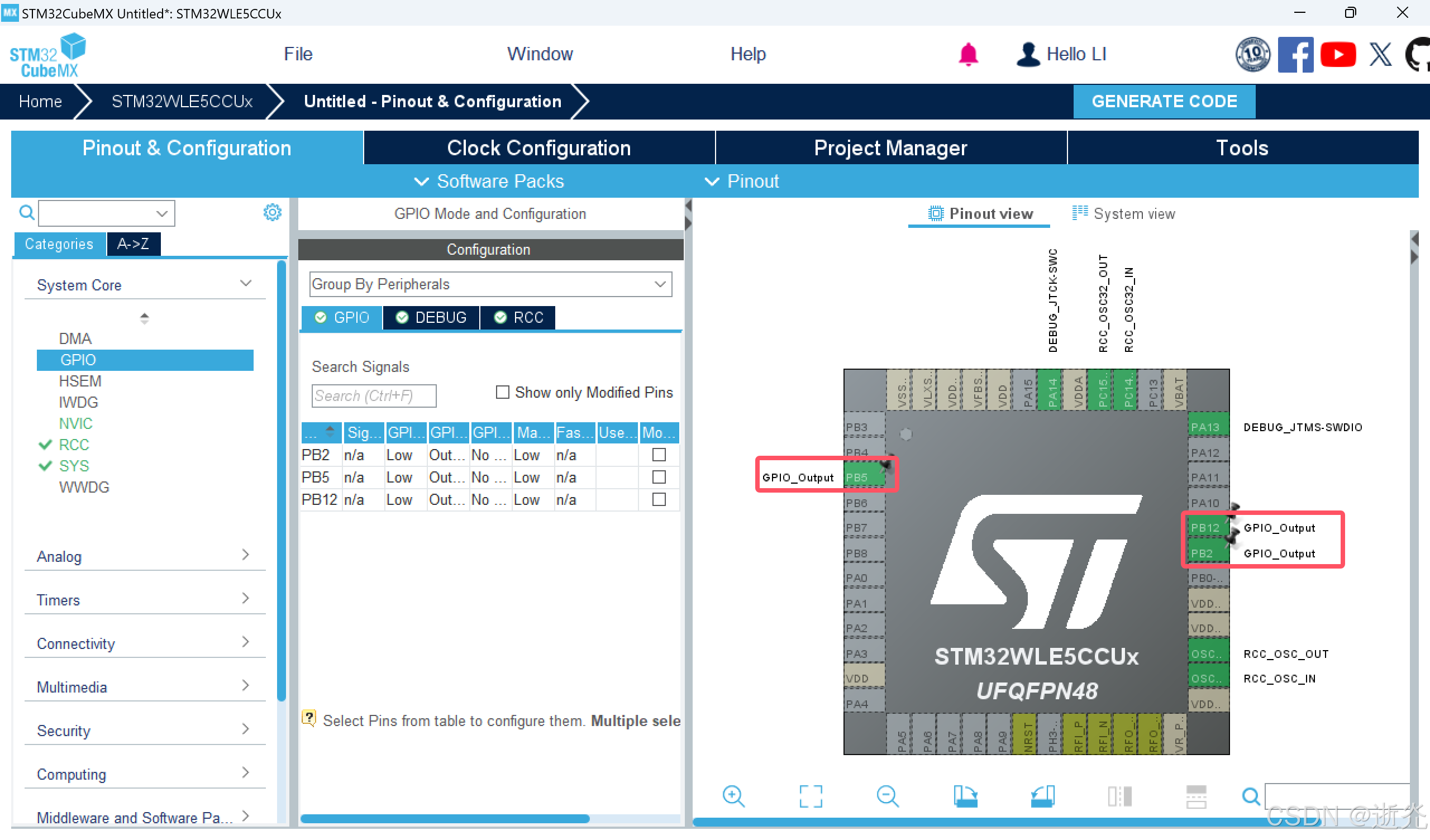This screenshot has width=1430, height=840.
Task: Switch to Clock Configuration tab
Action: pos(538,147)
